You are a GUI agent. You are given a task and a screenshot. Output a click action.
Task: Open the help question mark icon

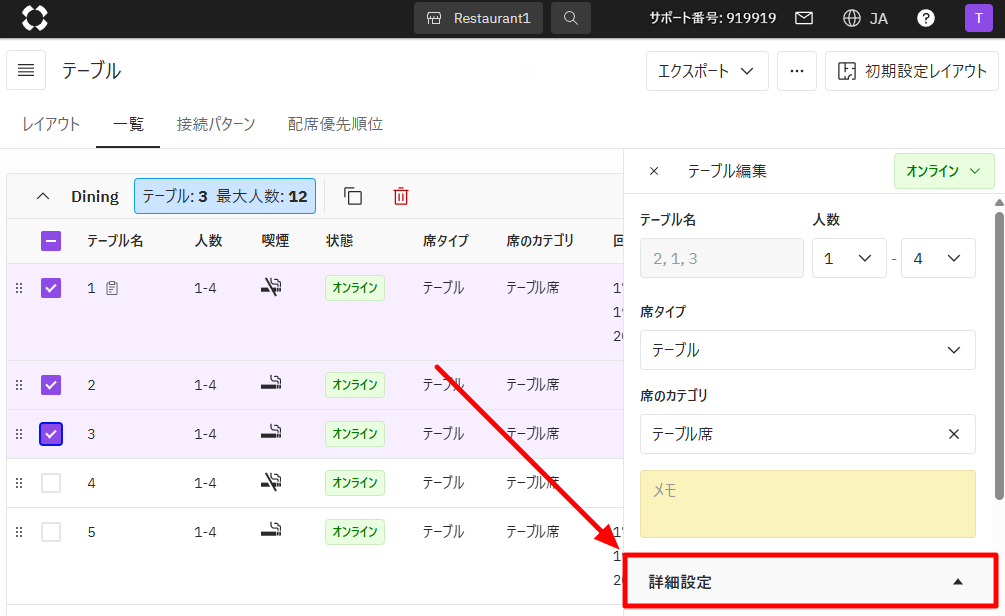click(x=926, y=18)
